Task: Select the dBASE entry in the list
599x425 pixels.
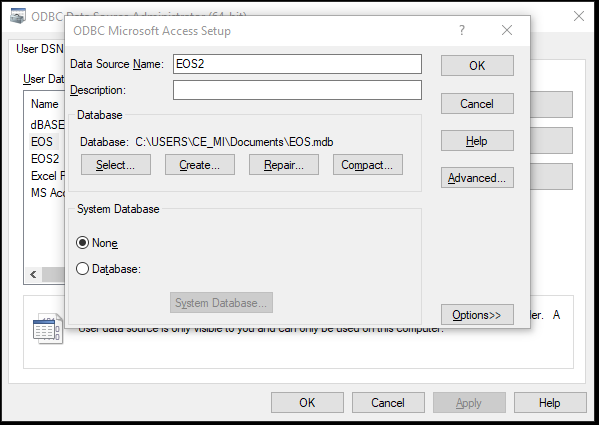Action: (x=47, y=124)
